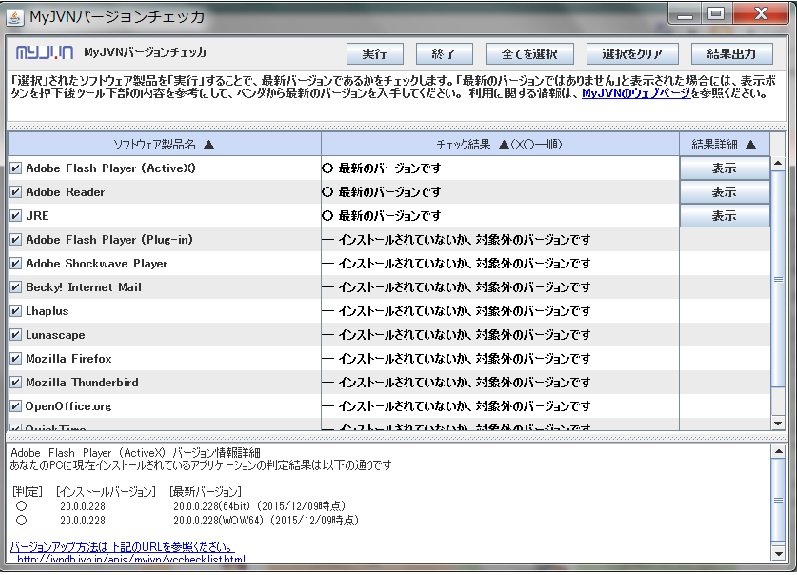Viewport: 797px width, 575px height.
Task: Select the Mozilla Firefox product name
Action: coord(69,358)
